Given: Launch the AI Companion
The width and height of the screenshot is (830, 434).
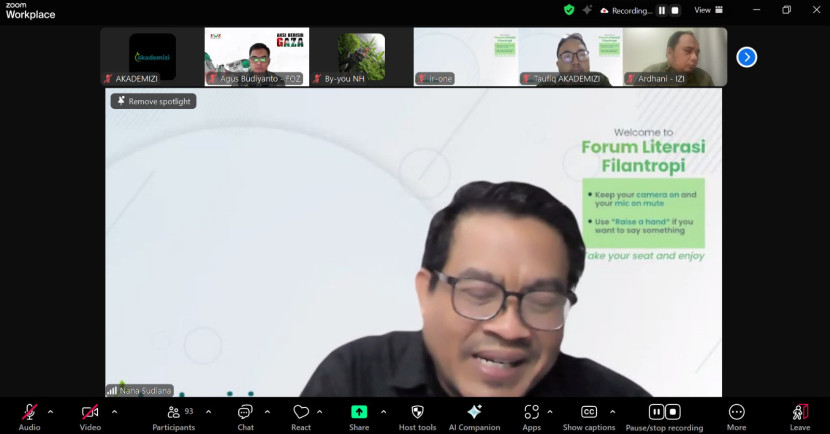Looking at the screenshot, I should 474,412.
